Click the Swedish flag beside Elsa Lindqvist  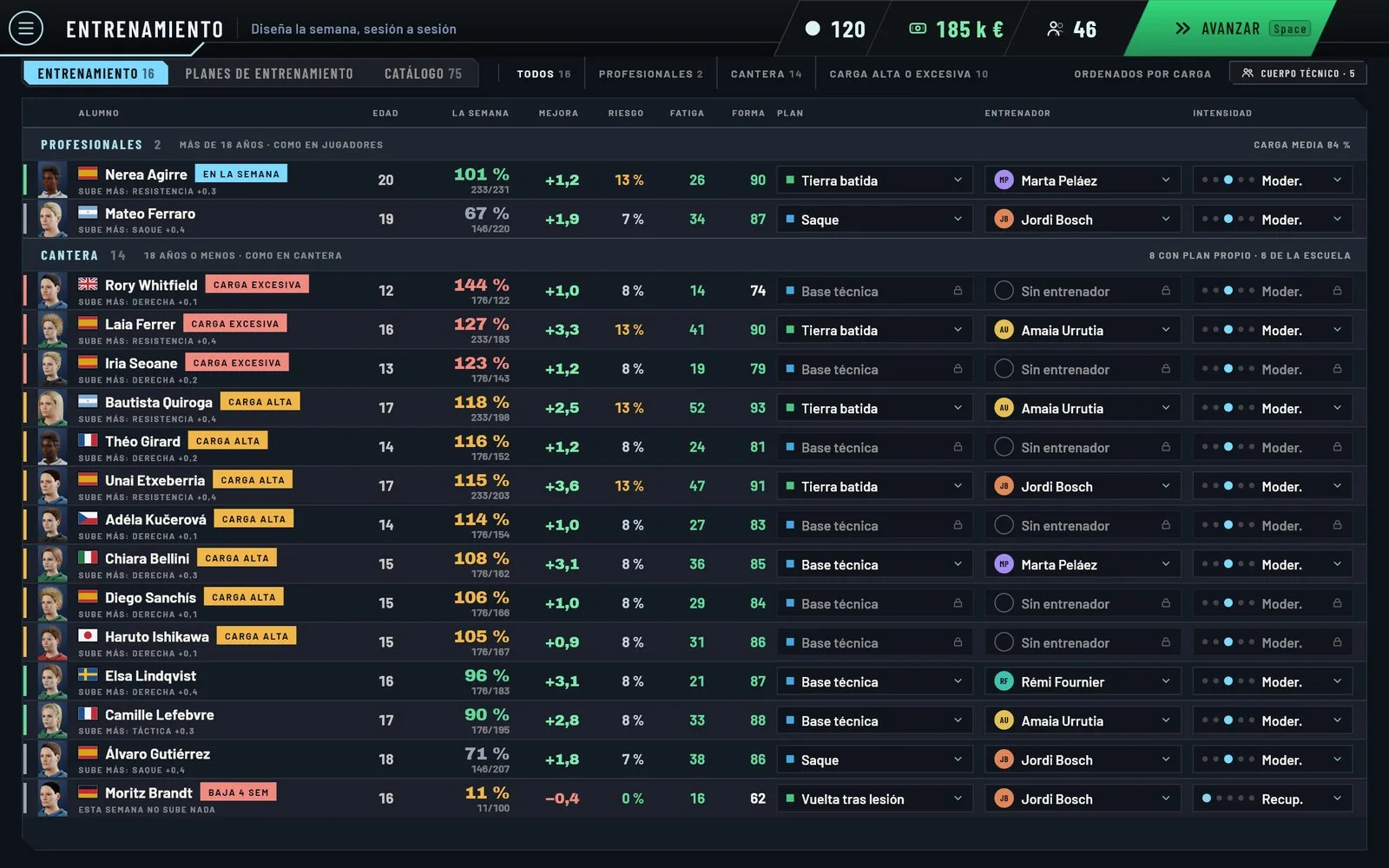point(88,674)
